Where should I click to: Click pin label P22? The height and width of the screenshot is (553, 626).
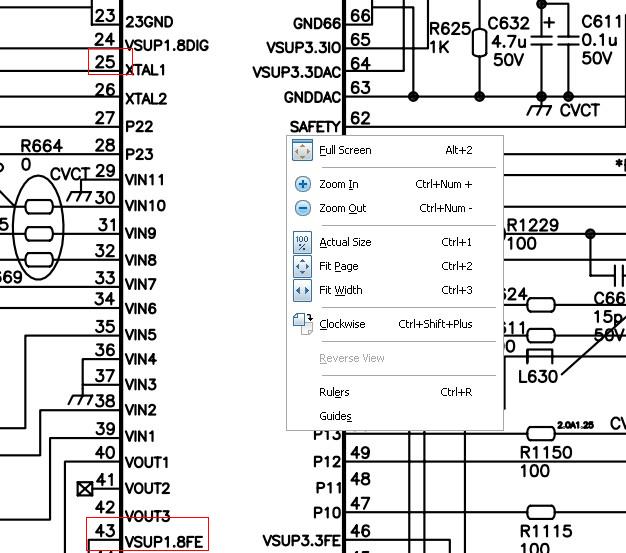(139, 127)
